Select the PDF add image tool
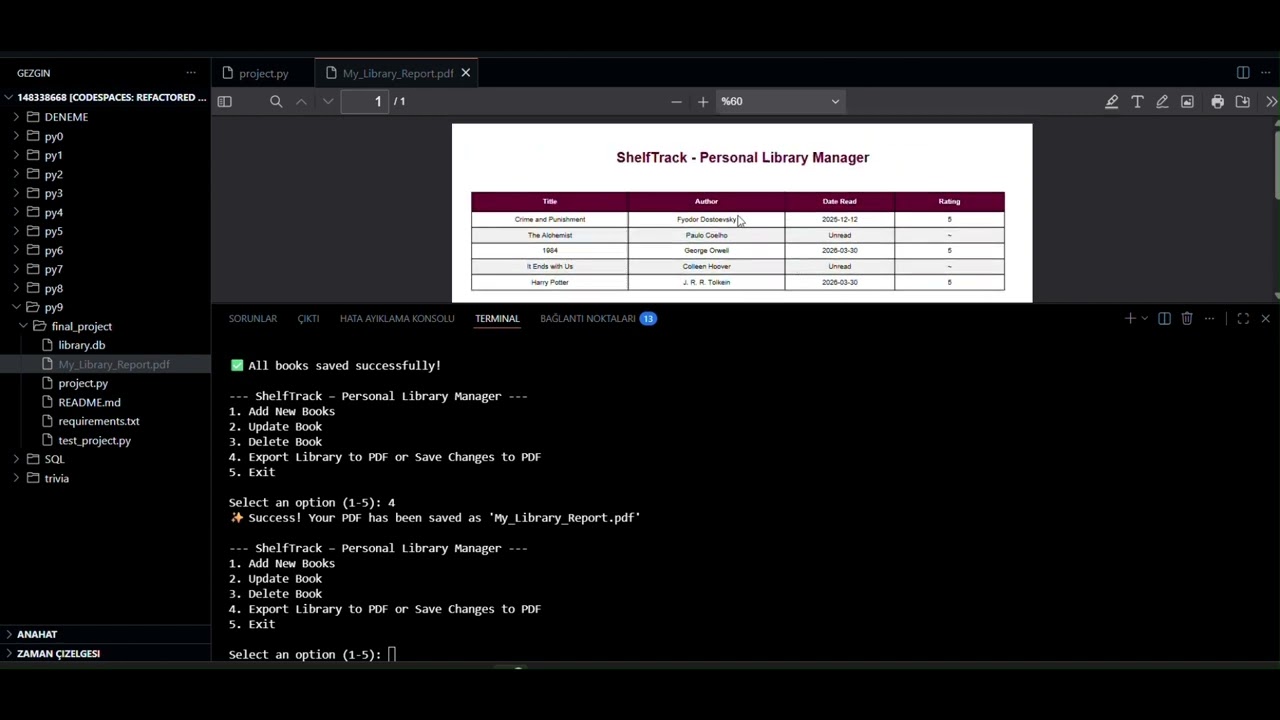The width and height of the screenshot is (1280, 720). tap(1187, 101)
